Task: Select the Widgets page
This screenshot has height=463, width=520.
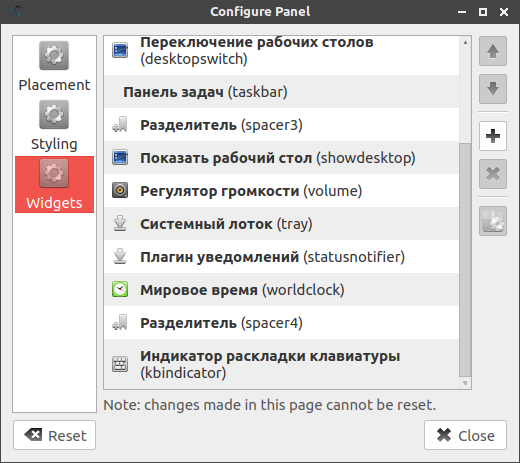Action: point(54,184)
